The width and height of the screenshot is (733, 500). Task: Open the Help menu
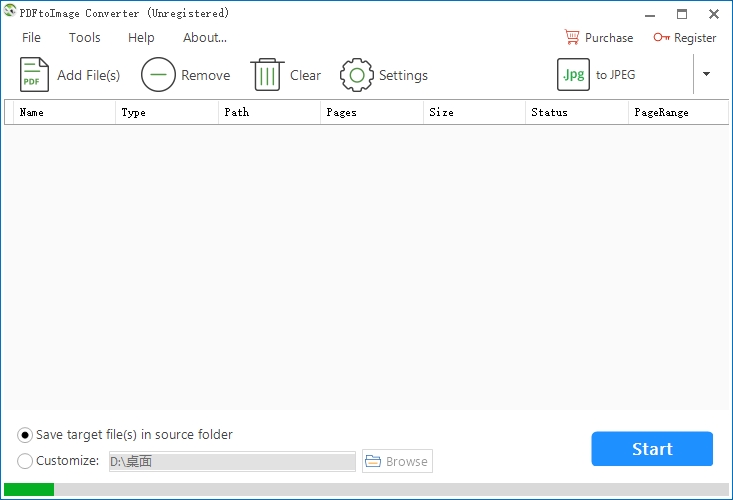click(141, 37)
